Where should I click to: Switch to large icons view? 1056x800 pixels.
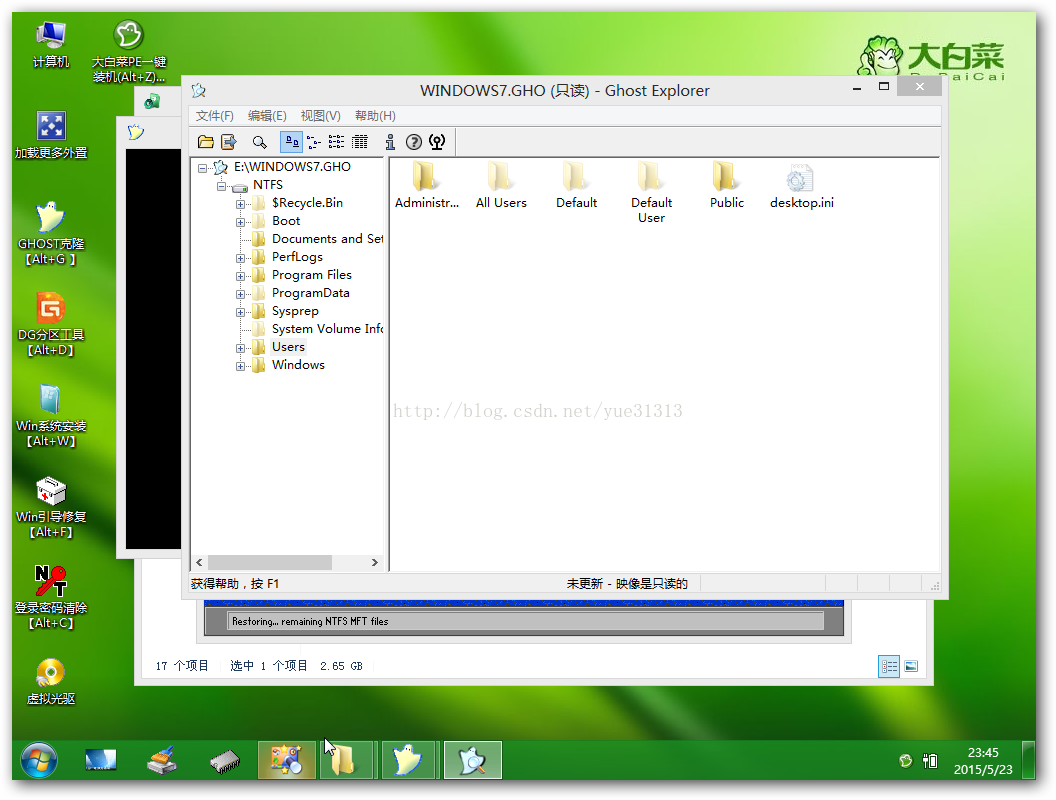[x=292, y=141]
